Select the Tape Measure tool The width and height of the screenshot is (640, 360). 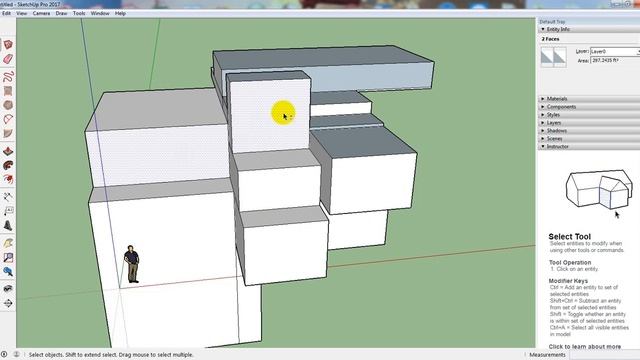point(8,197)
